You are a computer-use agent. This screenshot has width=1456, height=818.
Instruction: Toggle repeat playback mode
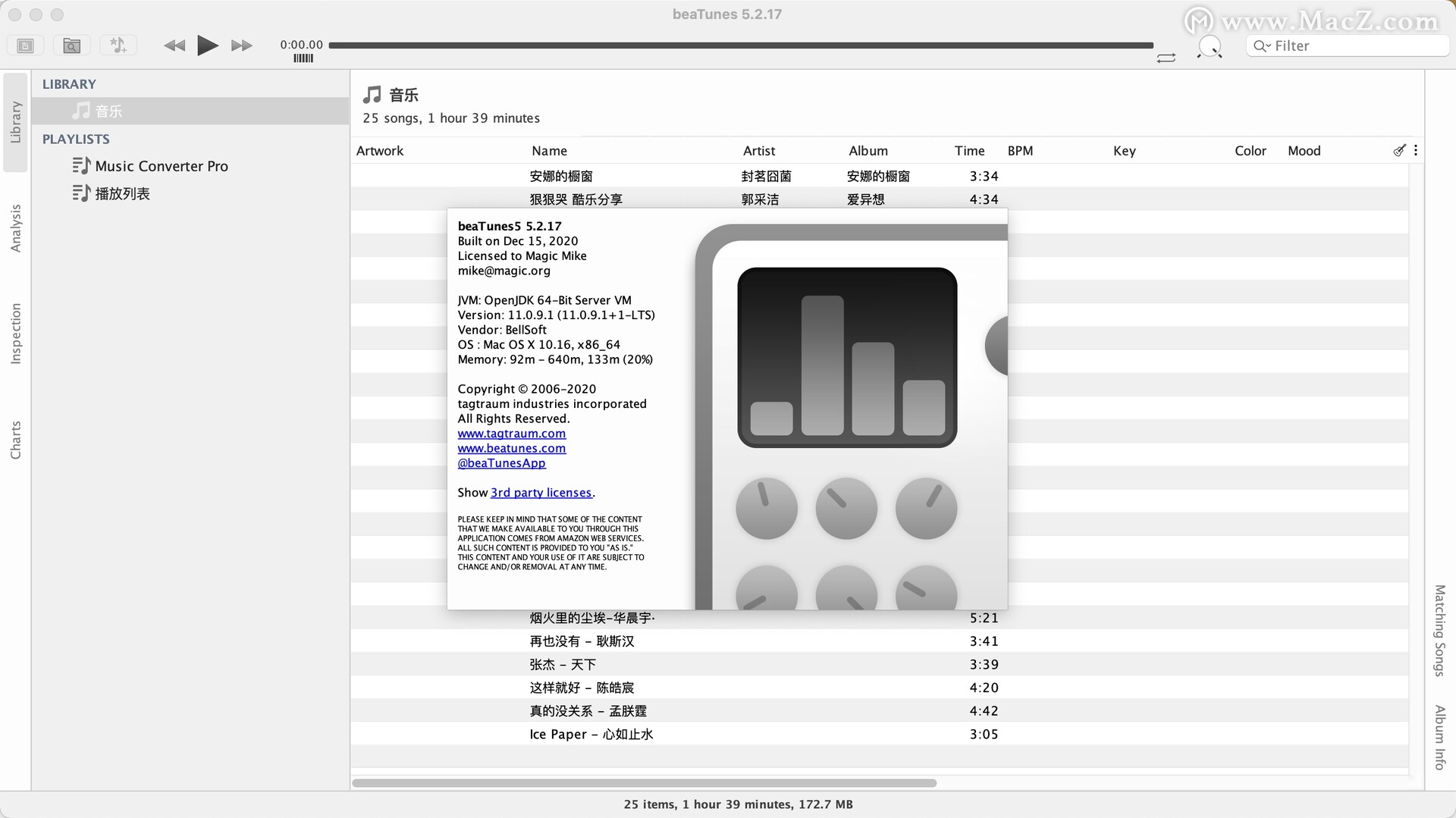pyautogui.click(x=1166, y=58)
